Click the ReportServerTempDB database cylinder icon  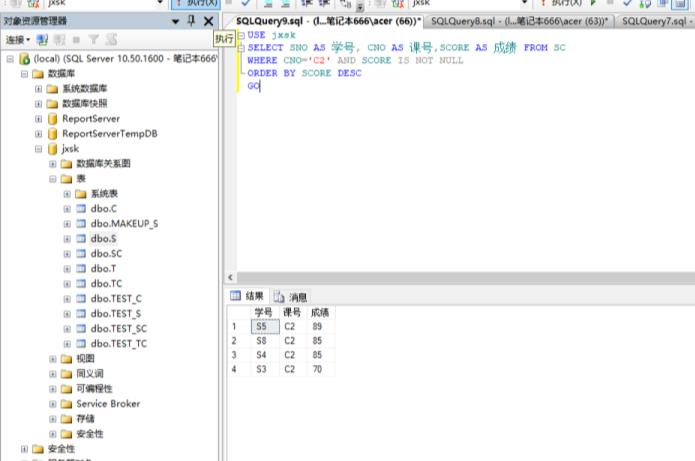(x=52, y=133)
